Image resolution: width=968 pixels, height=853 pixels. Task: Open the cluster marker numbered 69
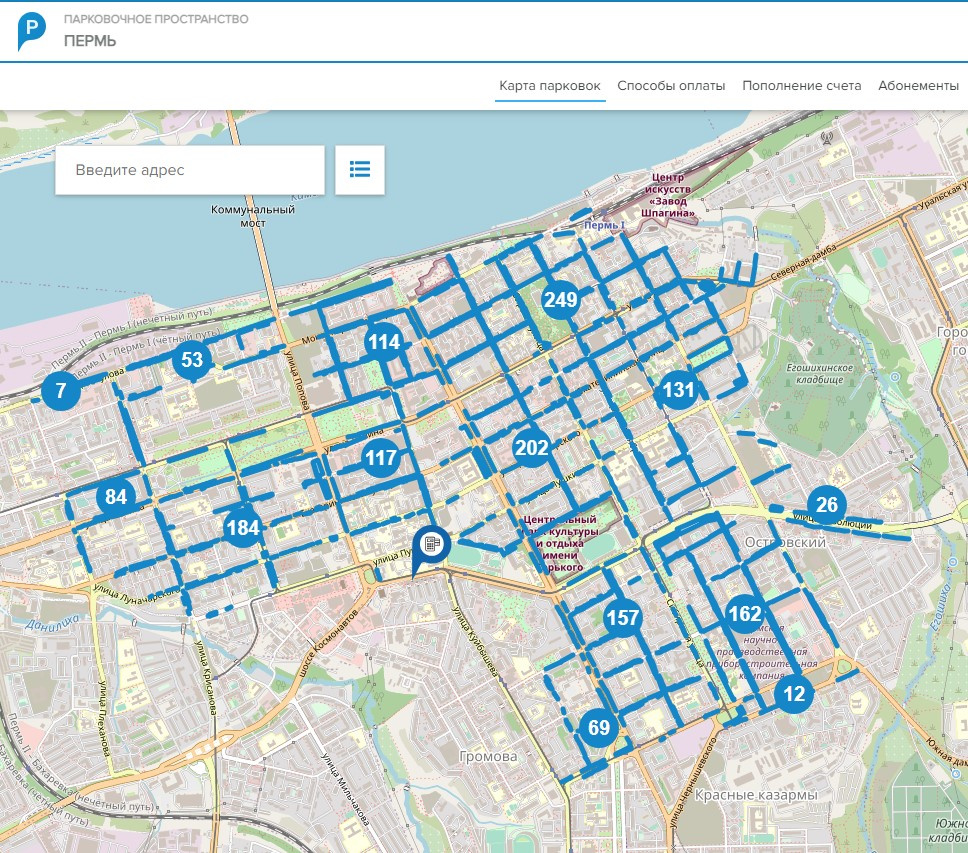pyautogui.click(x=599, y=728)
